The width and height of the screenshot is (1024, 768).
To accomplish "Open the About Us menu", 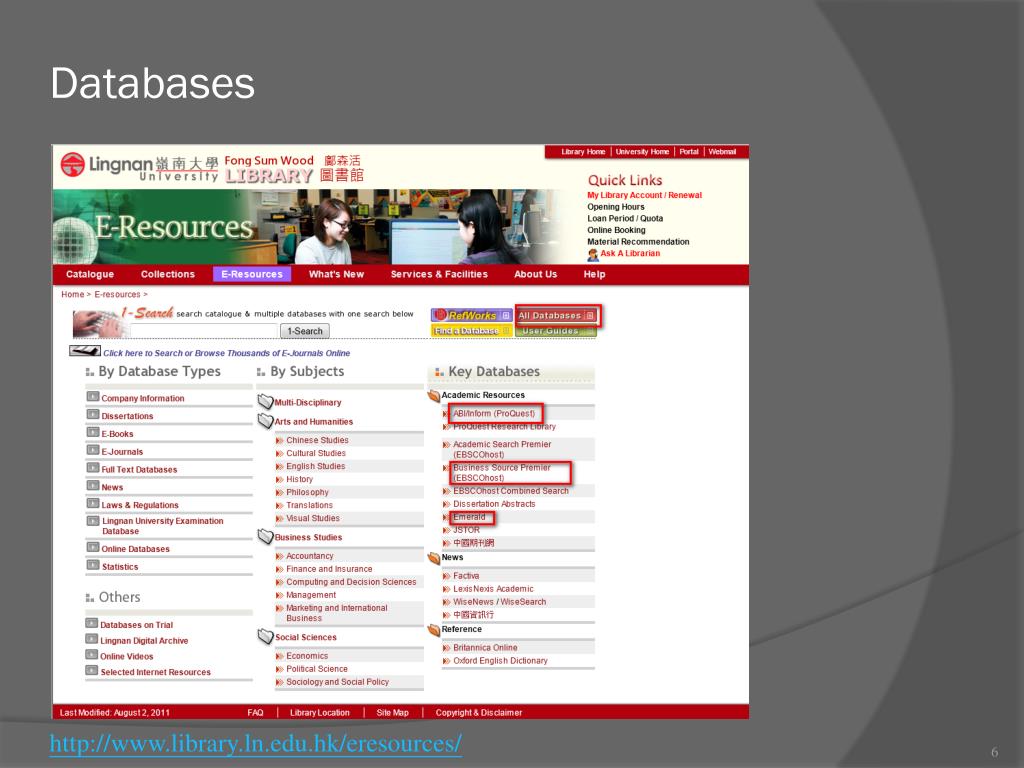I will 536,274.
